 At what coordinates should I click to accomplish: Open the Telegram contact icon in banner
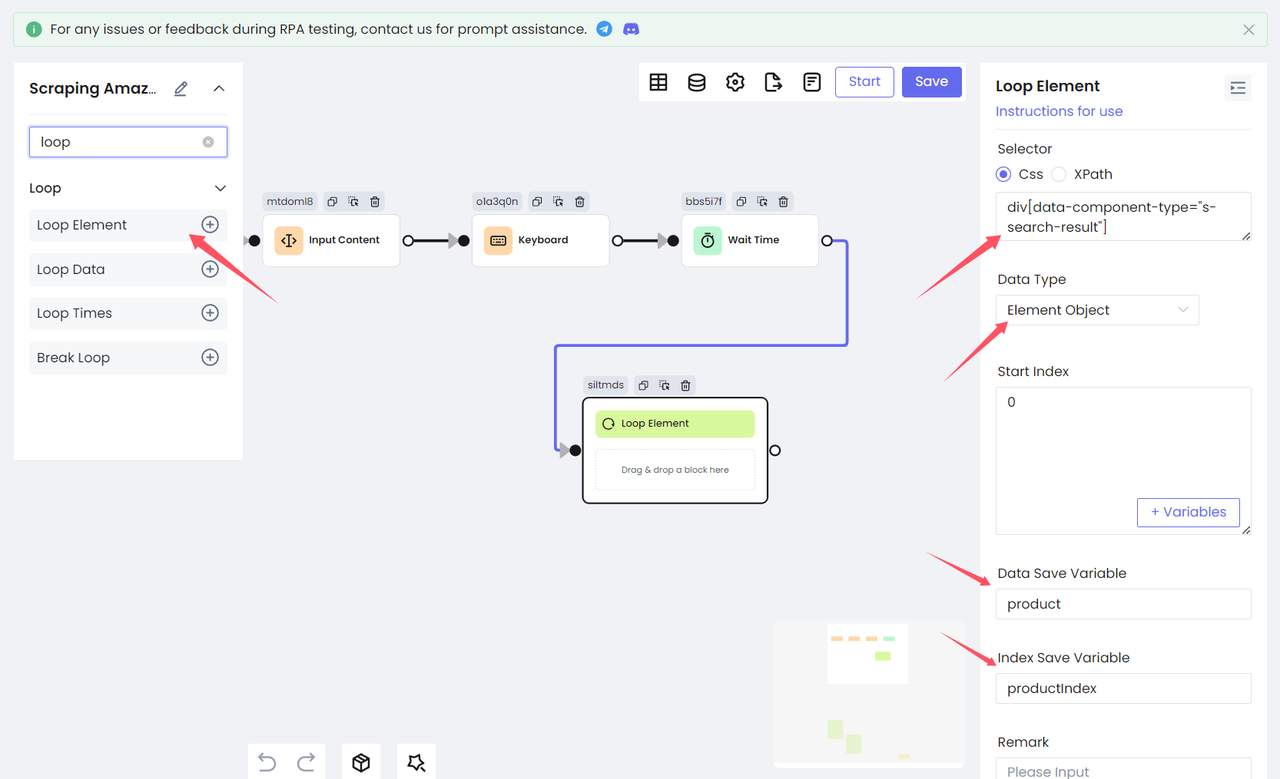[604, 29]
